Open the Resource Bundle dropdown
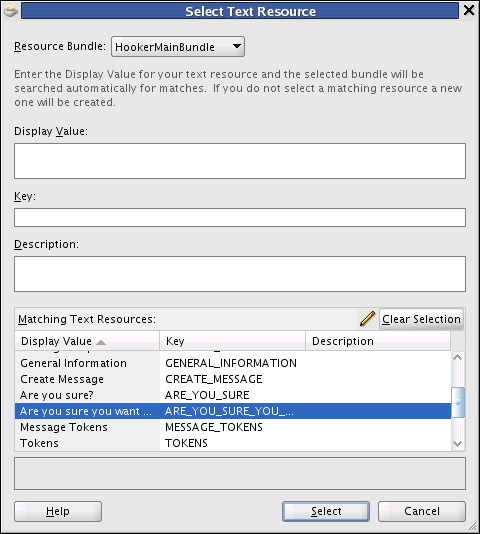480x534 pixels. coord(178,47)
